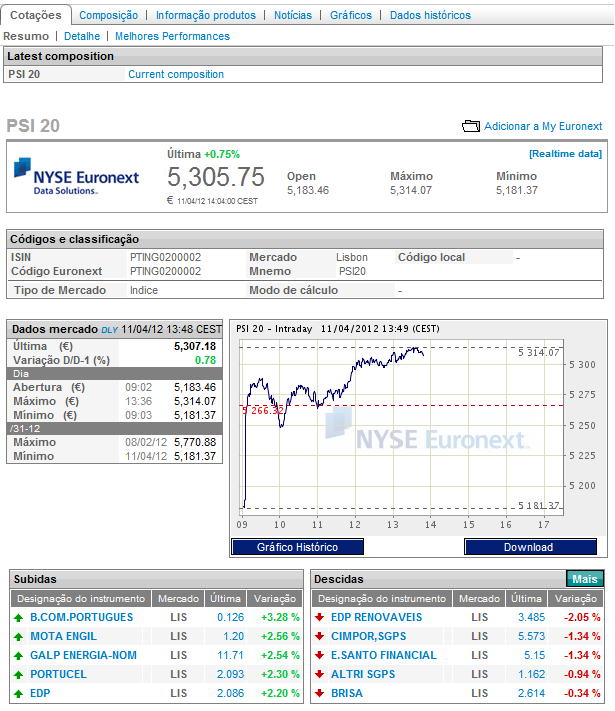Open GALP ENERGIA-NOM instrument link
615x711 pixels.
point(83,655)
